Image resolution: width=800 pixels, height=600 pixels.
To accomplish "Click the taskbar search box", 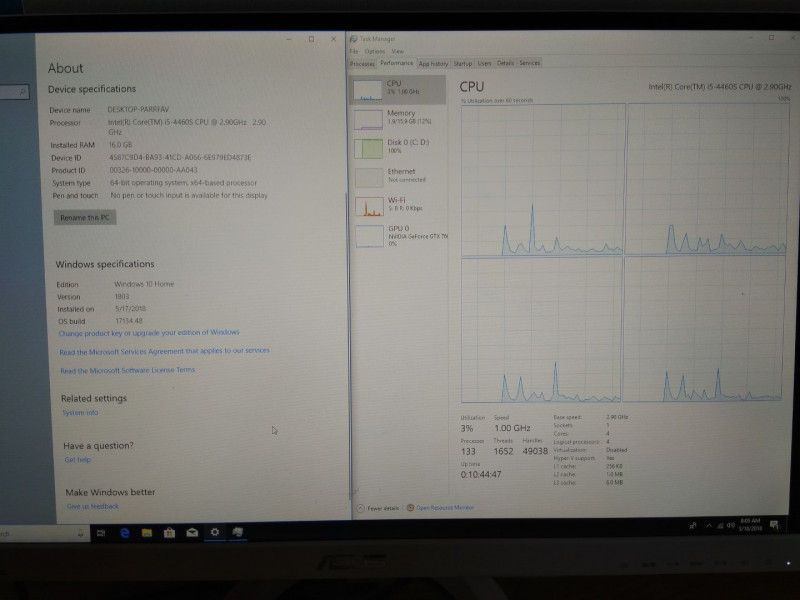I will coord(43,534).
